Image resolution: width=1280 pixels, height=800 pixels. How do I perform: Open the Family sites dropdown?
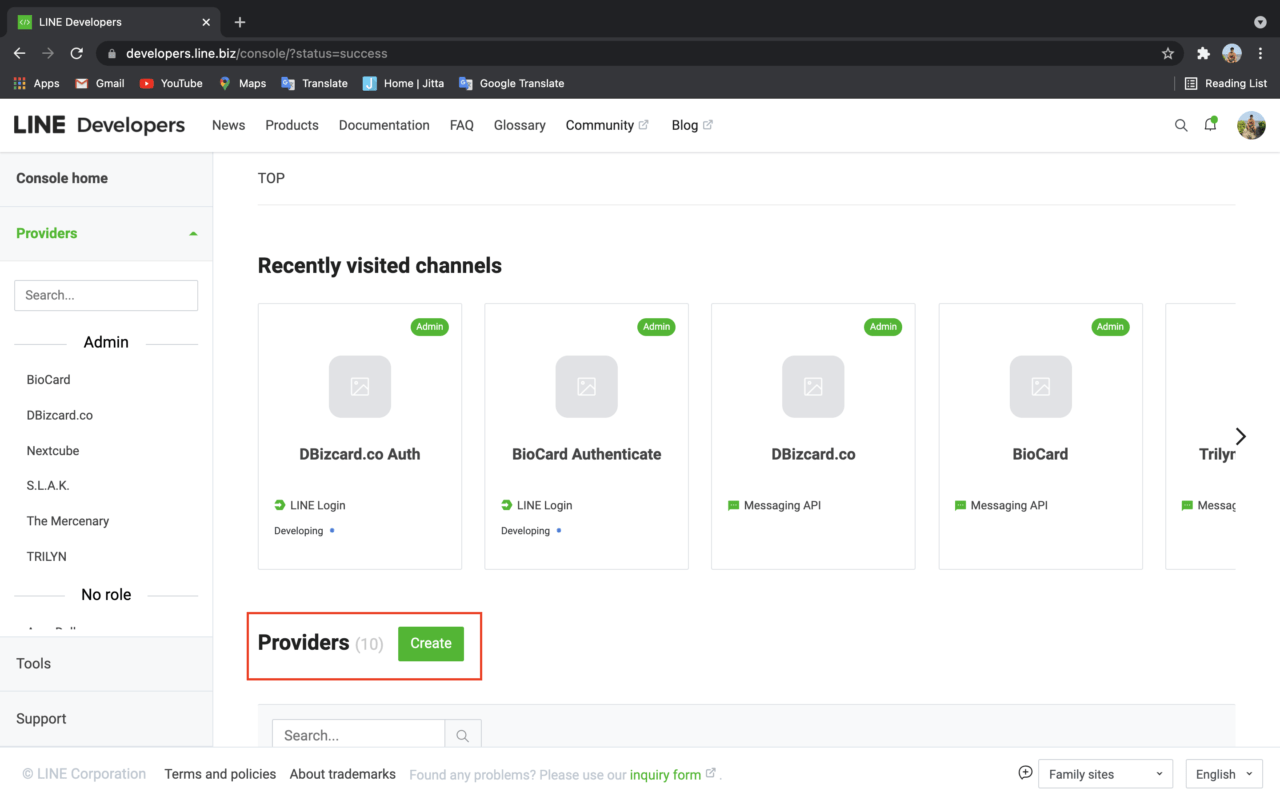click(1105, 774)
